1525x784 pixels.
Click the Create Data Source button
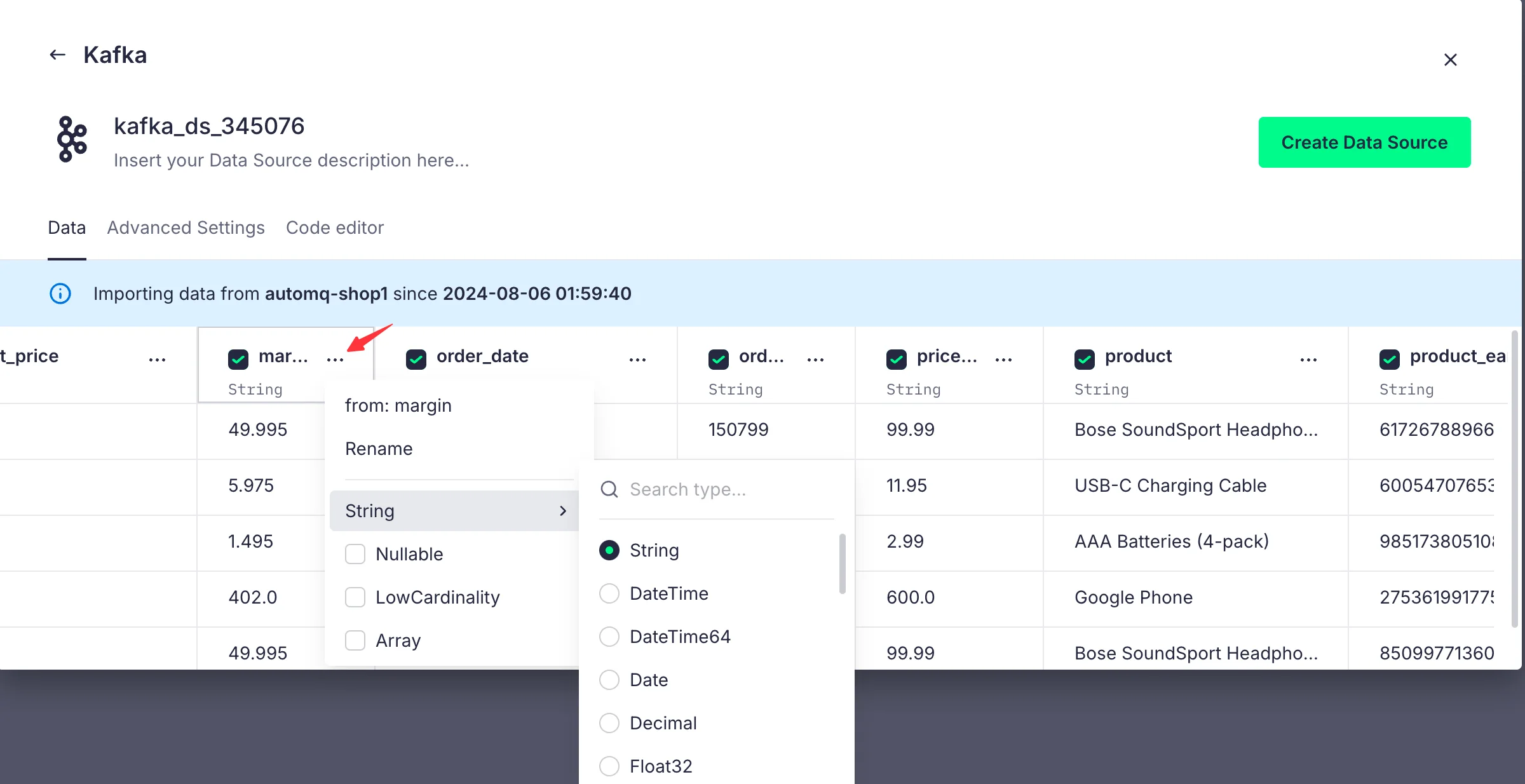1364,142
